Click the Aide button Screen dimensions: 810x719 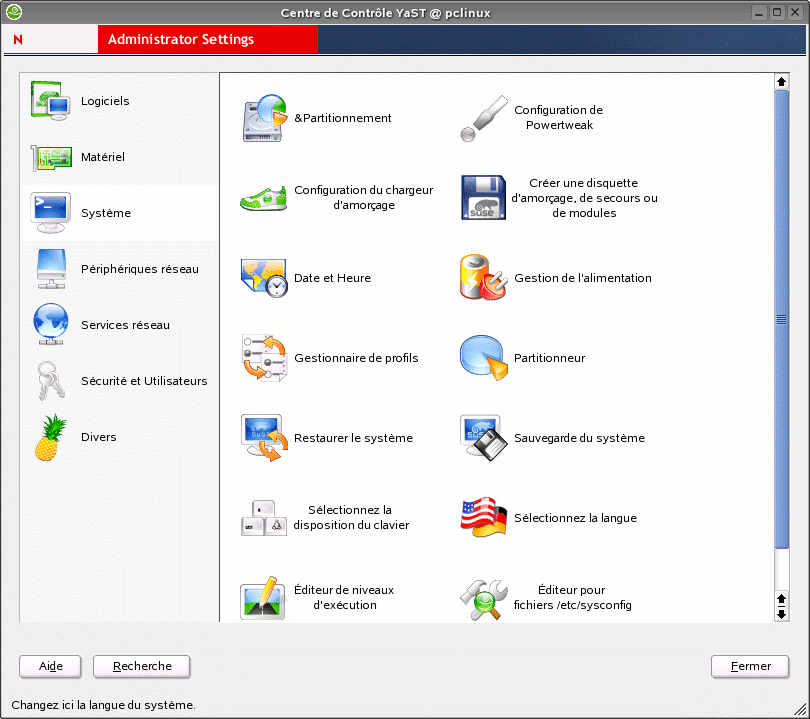50,666
